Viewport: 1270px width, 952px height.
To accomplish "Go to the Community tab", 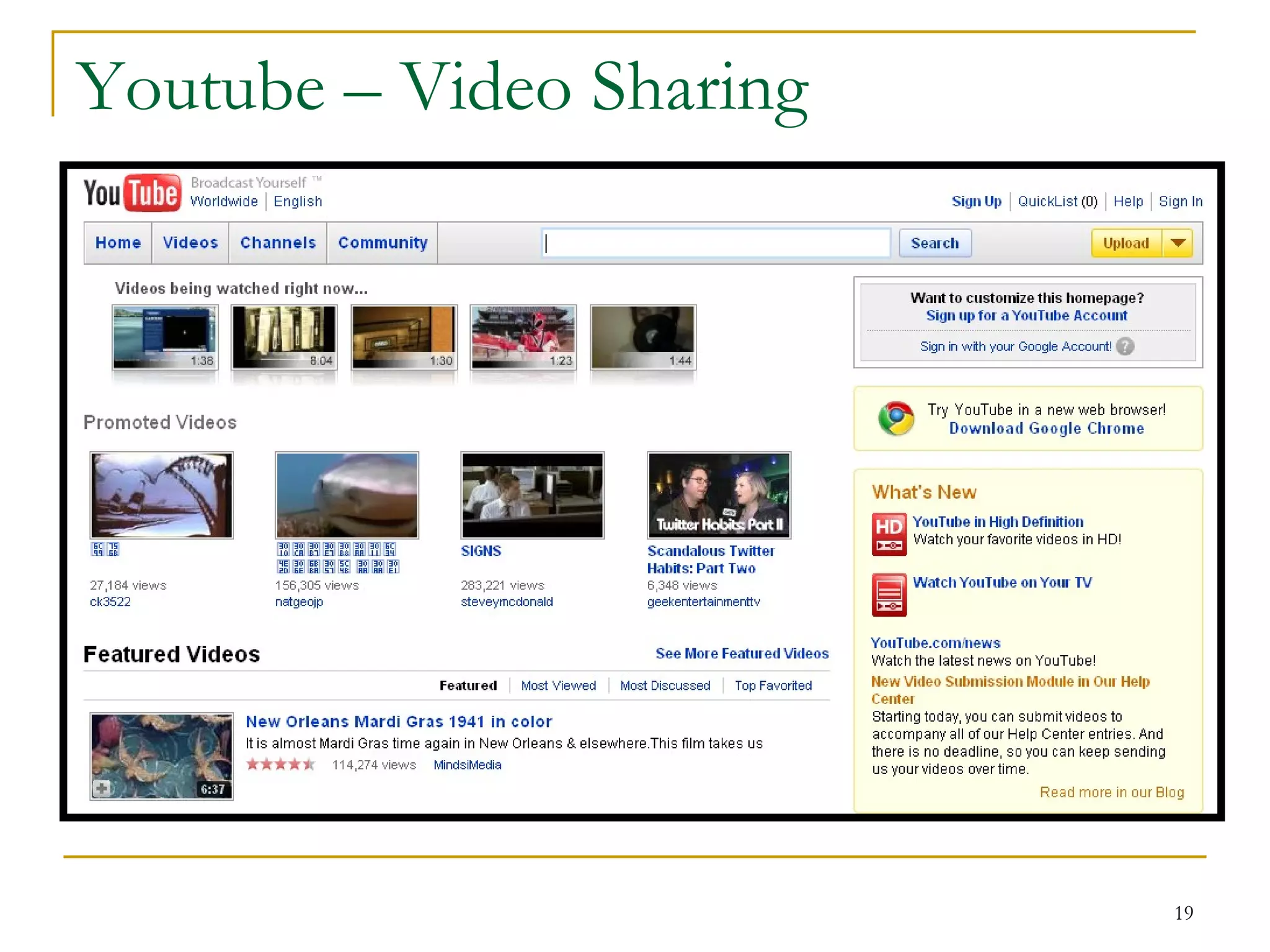I will click(x=383, y=243).
